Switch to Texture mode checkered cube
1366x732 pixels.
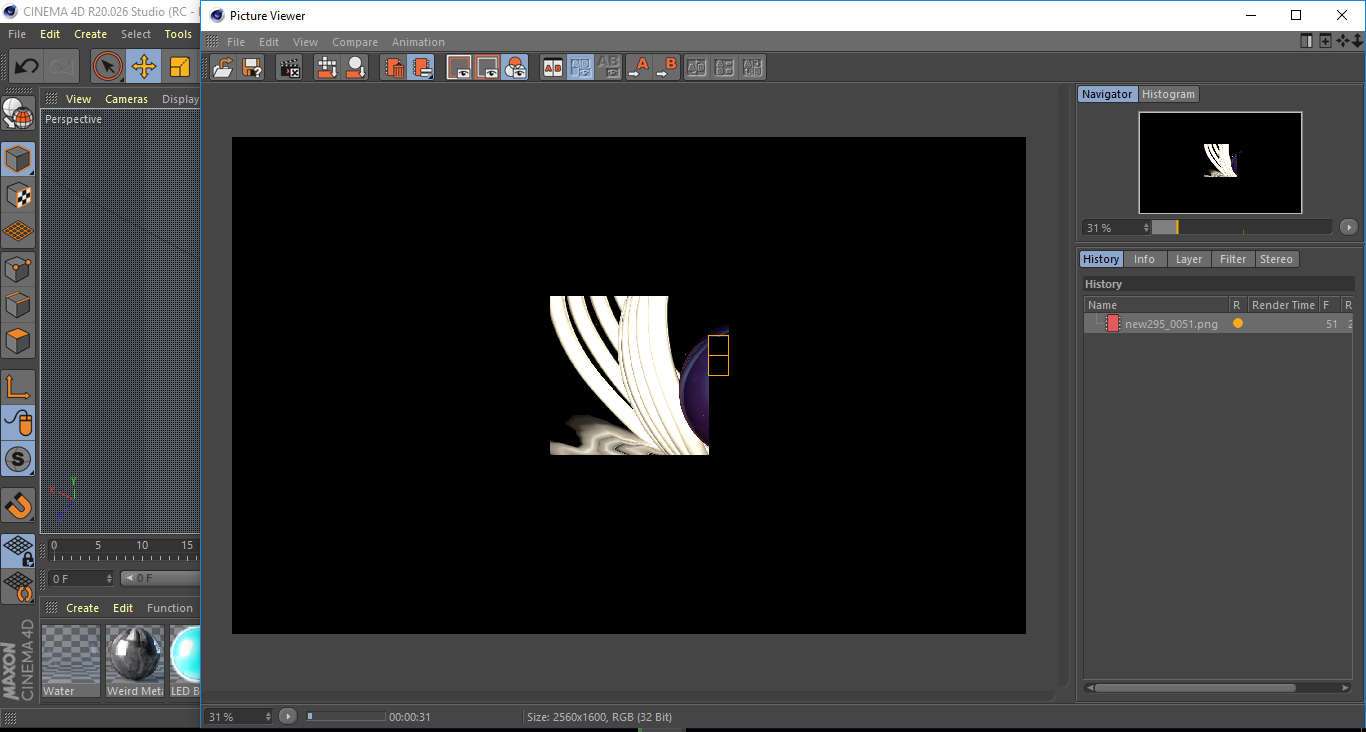pyautogui.click(x=18, y=195)
